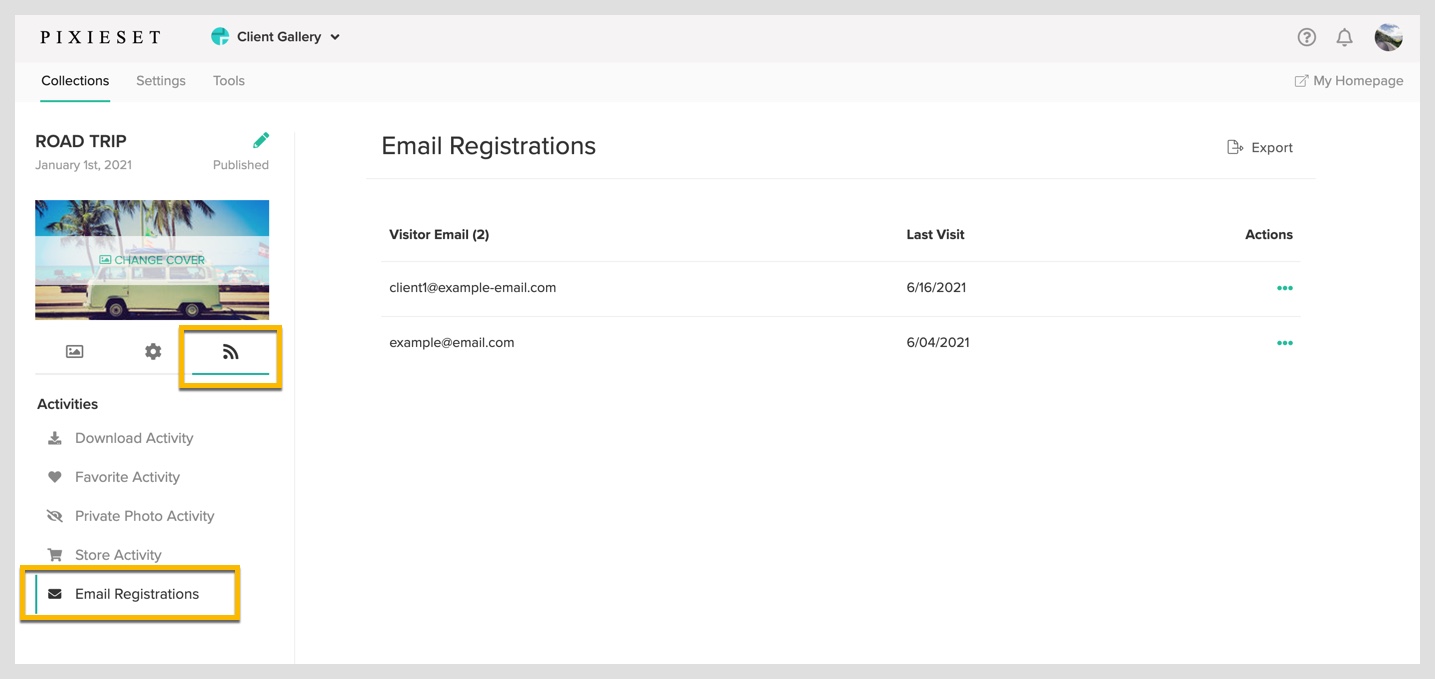Open actions menu for client1@example-email.com
The height and width of the screenshot is (679, 1435).
pos(1285,288)
